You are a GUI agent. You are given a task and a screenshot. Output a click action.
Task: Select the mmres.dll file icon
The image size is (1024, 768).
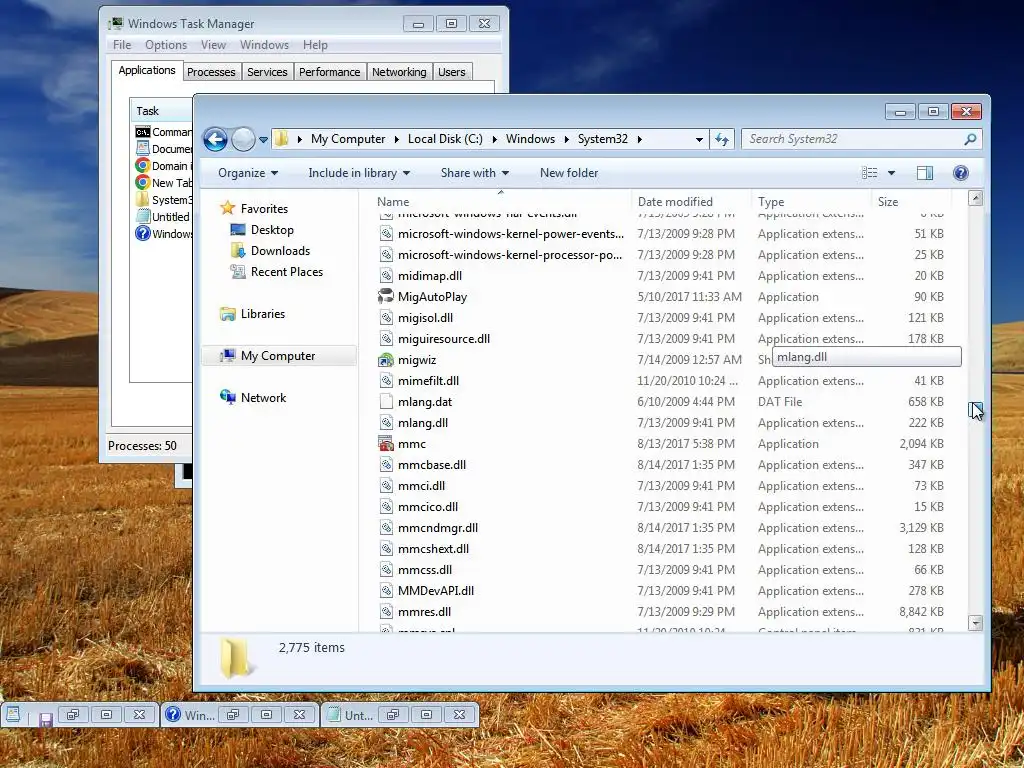pos(386,612)
